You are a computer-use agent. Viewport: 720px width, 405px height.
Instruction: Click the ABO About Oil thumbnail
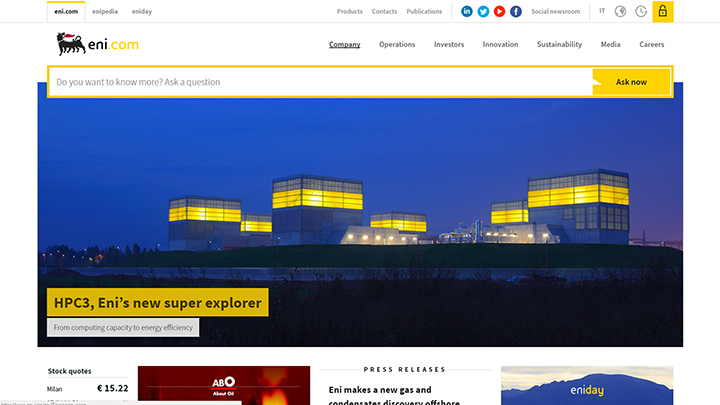pyautogui.click(x=224, y=385)
